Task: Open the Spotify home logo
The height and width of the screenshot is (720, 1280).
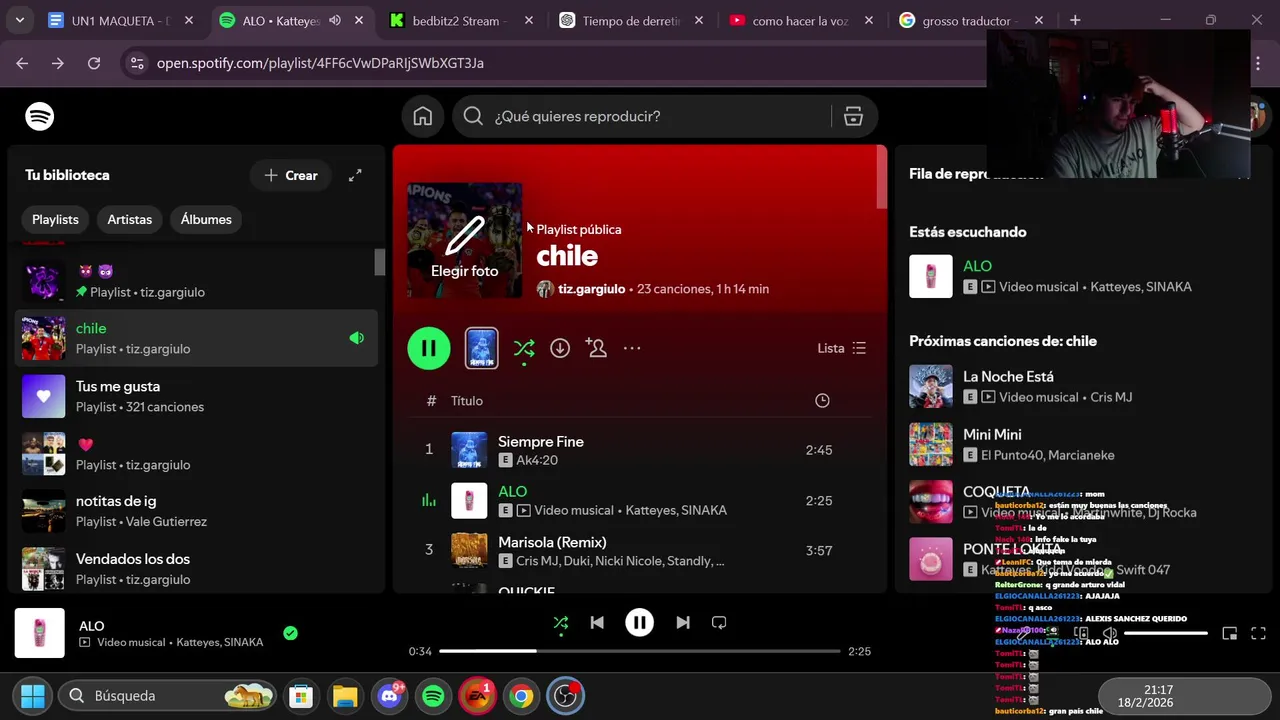Action: pos(40,116)
